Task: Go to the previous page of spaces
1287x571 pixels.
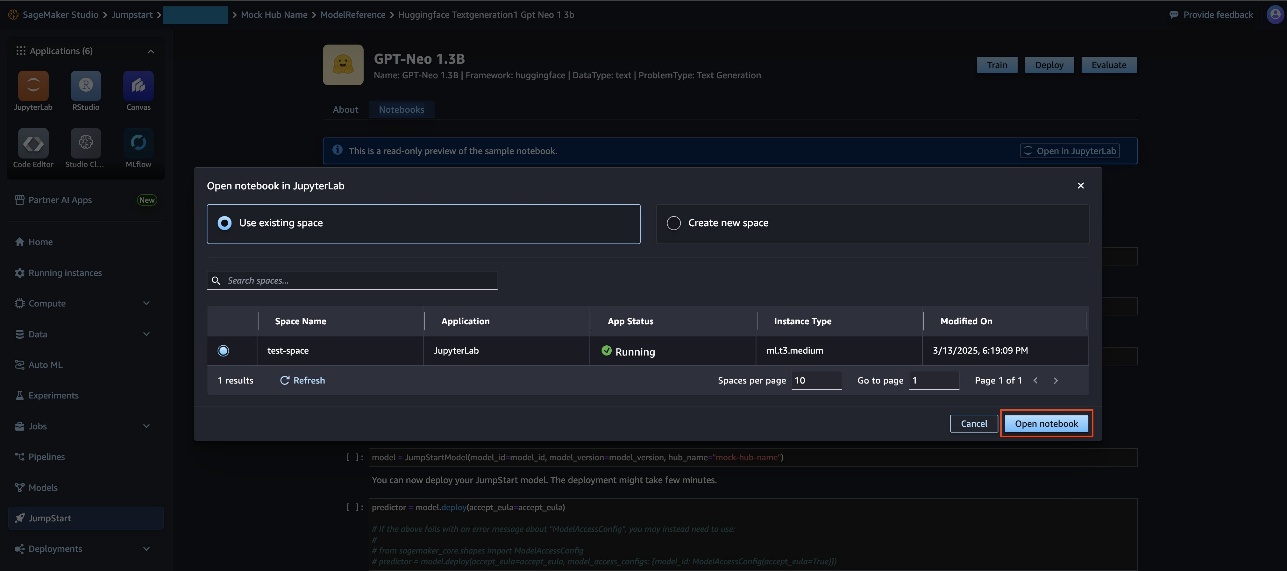Action: [1035, 381]
